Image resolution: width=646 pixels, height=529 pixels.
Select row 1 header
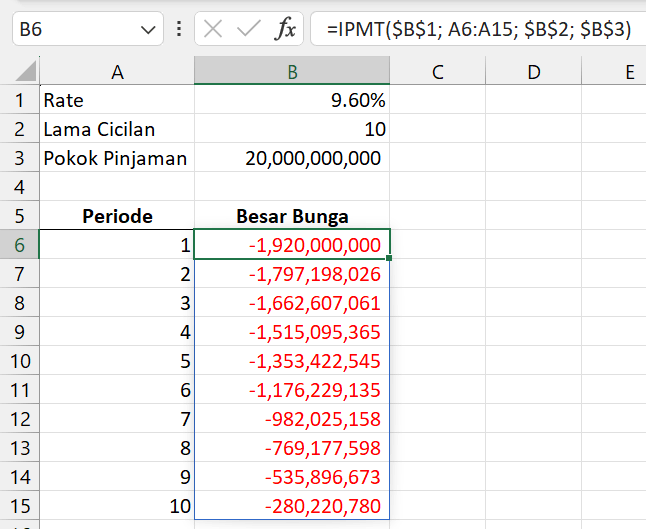coord(19,100)
